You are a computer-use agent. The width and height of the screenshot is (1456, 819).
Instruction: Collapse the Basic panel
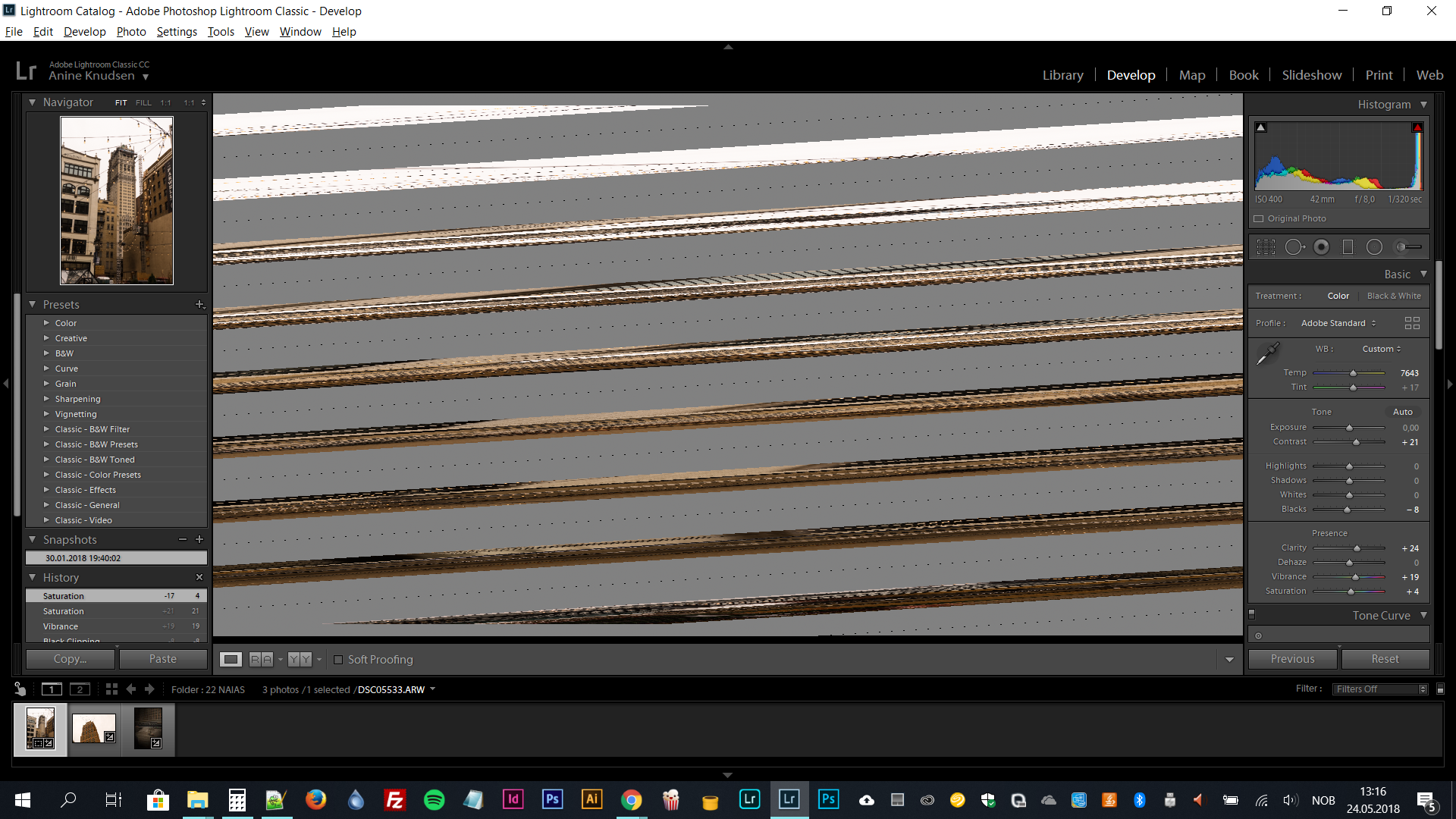pyautogui.click(x=1423, y=275)
